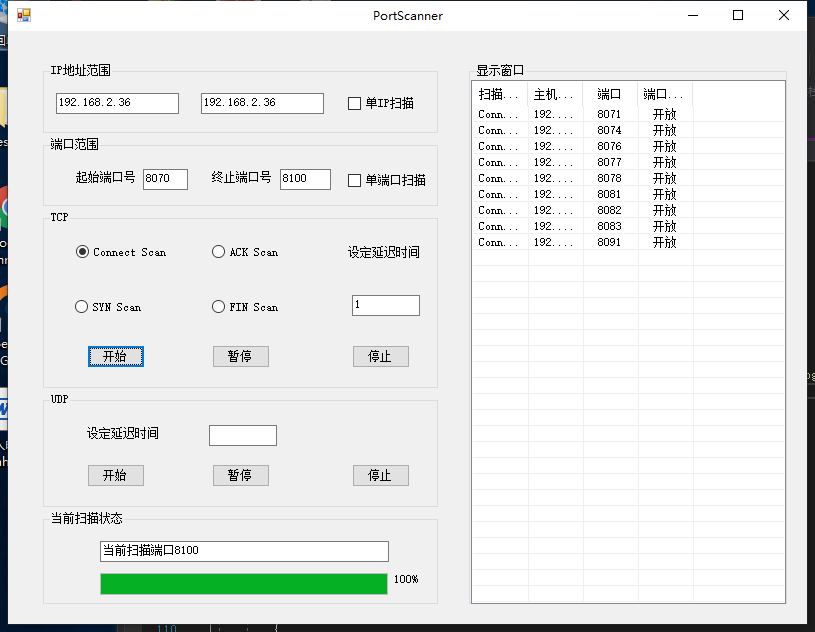
Task: Stop TCP scan with 停止 button
Action: tap(380, 357)
